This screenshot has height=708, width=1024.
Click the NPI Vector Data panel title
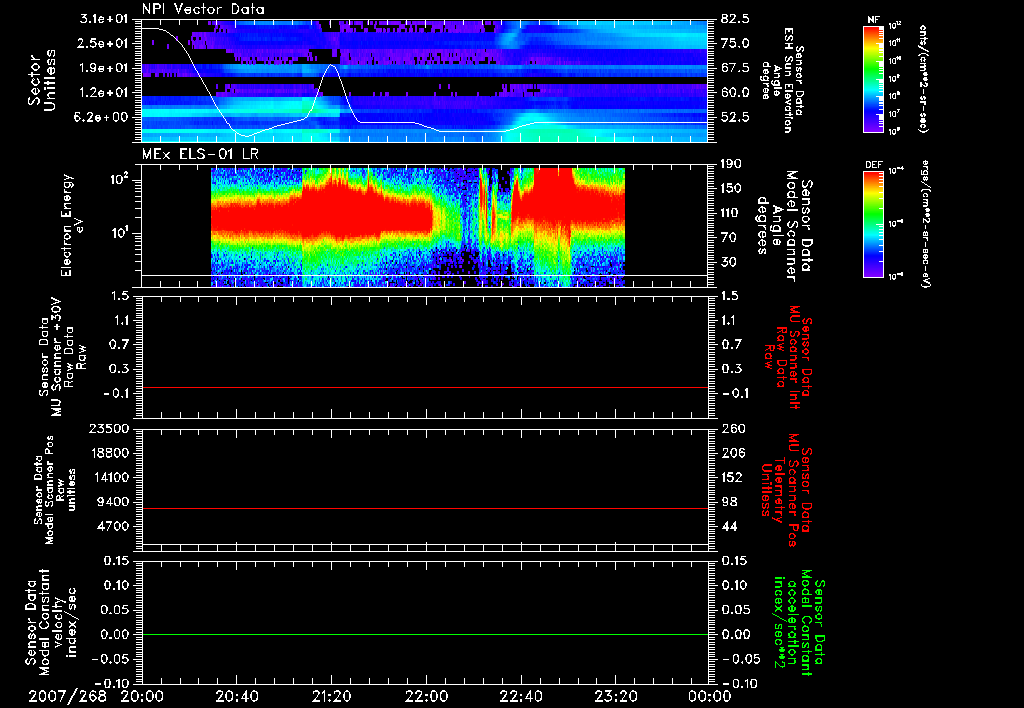203,10
